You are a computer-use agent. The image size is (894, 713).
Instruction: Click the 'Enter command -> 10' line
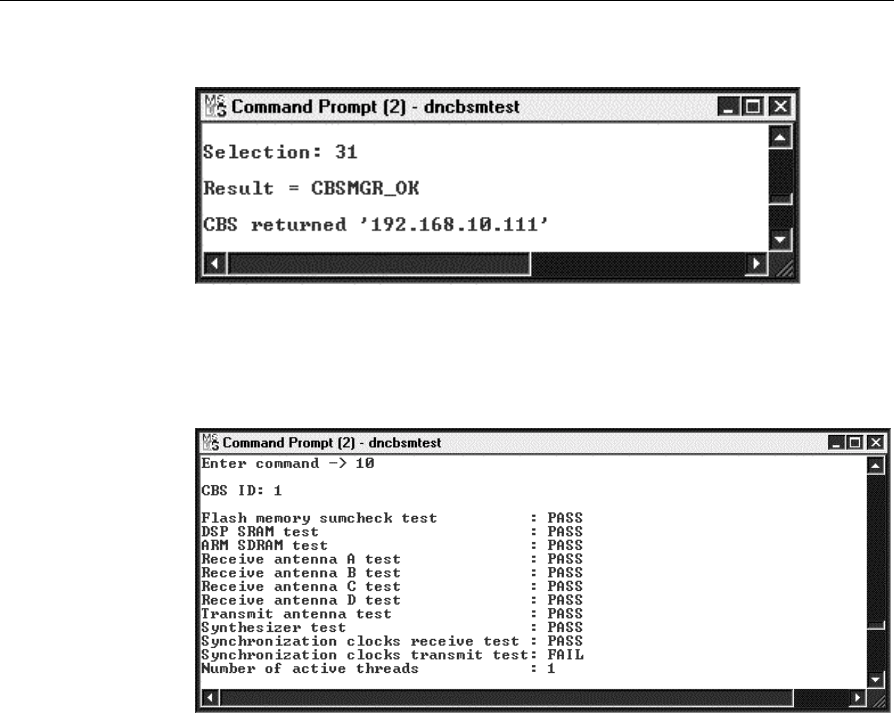288,463
